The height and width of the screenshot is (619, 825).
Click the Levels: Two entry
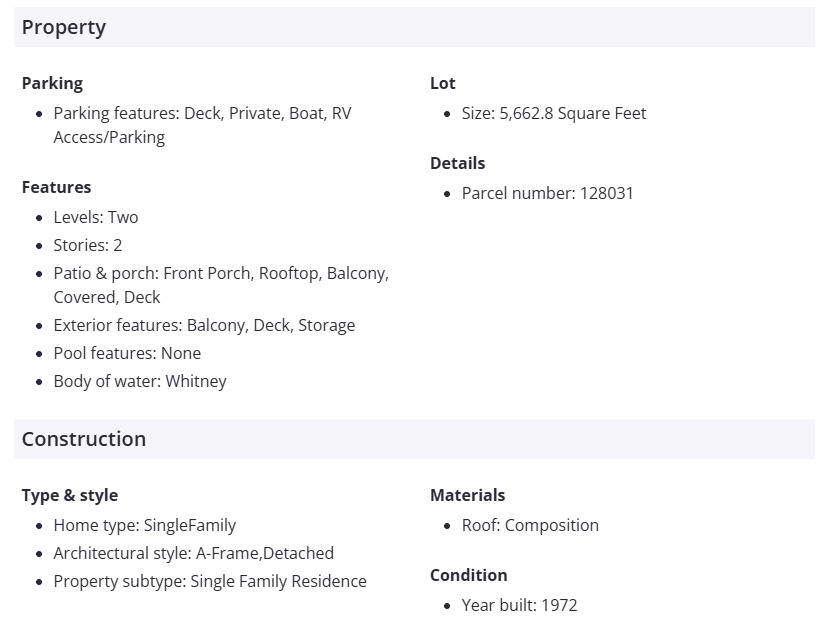coord(96,217)
